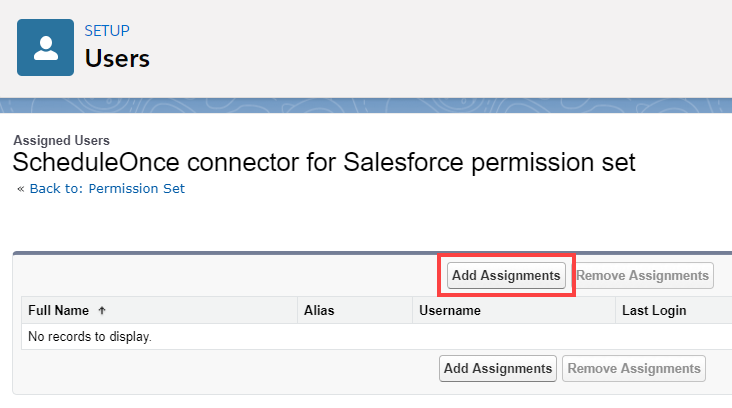732x408 pixels.
Task: Click the Users setup person icon
Action: pyautogui.click(x=45, y=47)
